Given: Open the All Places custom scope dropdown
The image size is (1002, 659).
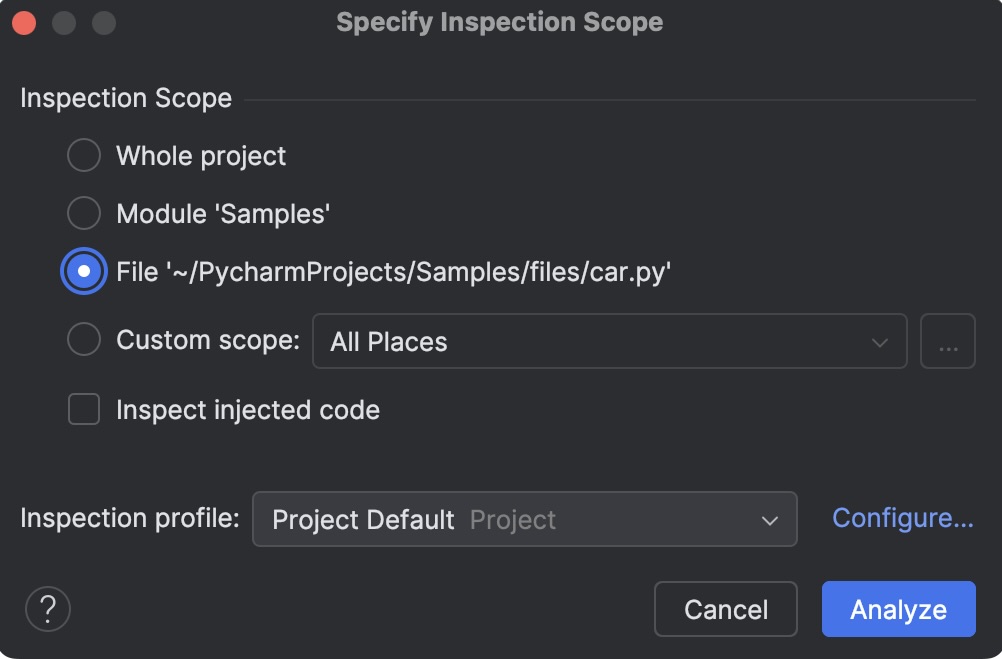Looking at the screenshot, I should point(610,341).
